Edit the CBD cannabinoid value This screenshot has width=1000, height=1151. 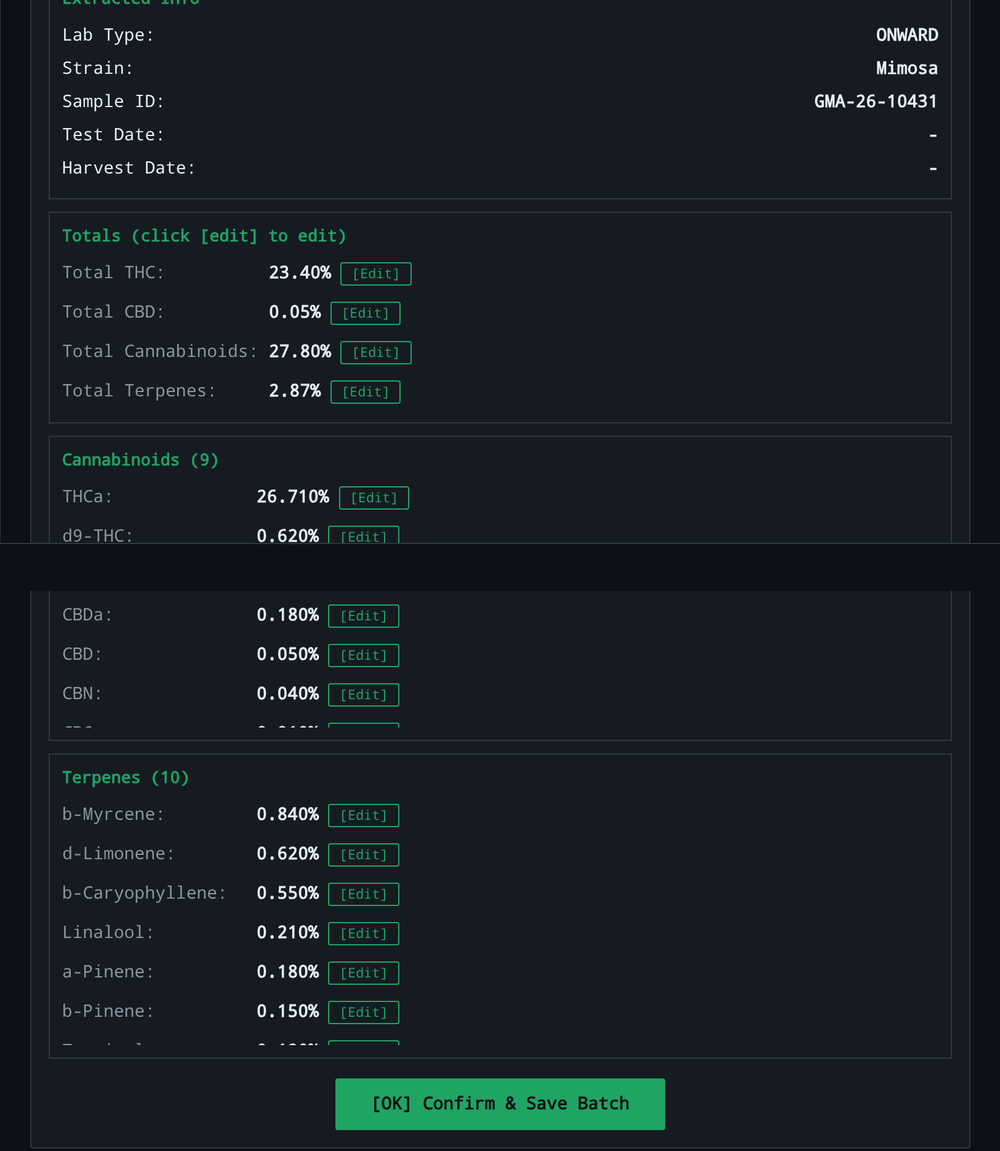363,656
